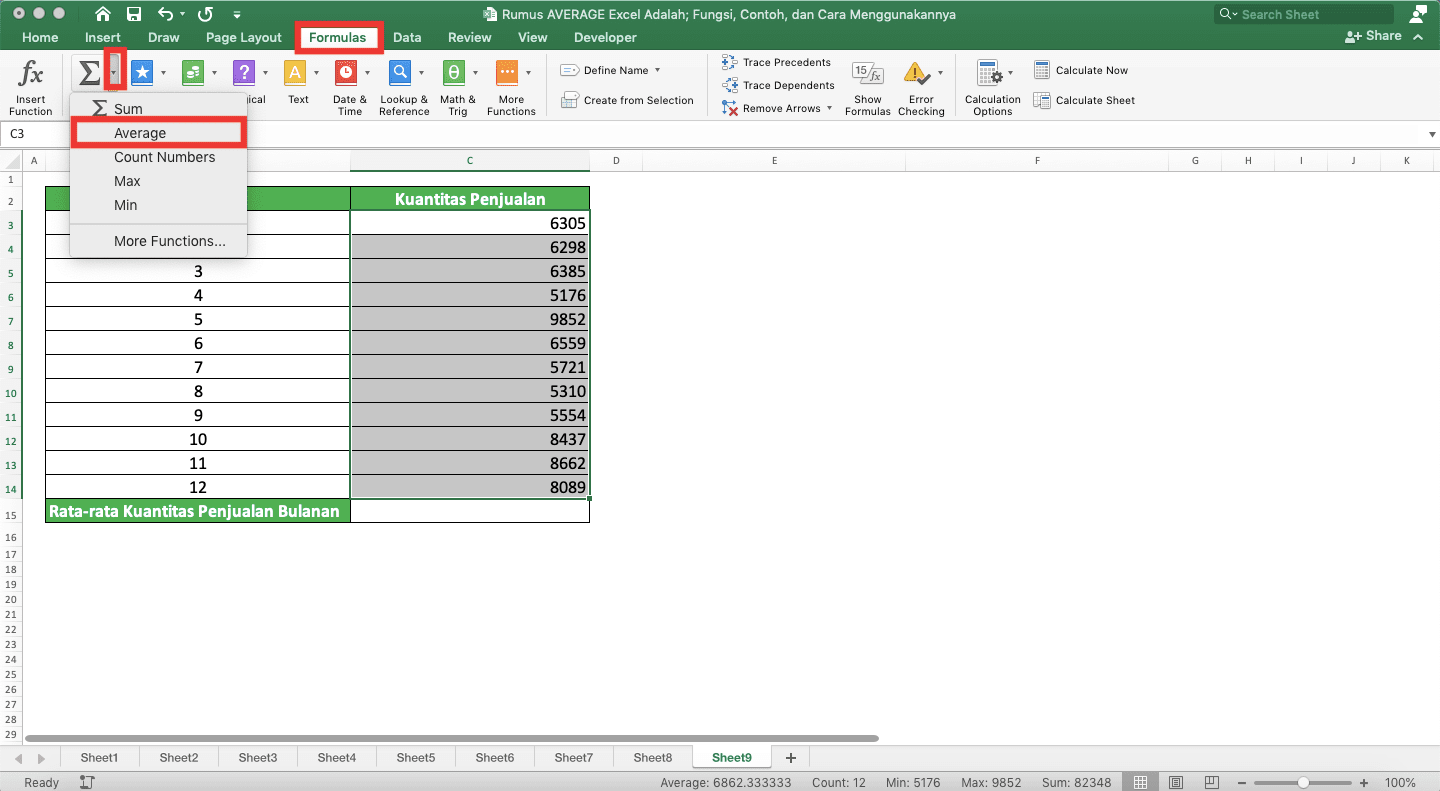Screen dimensions: 1440x791
Task: Click Trace Precedents
Action: (777, 62)
